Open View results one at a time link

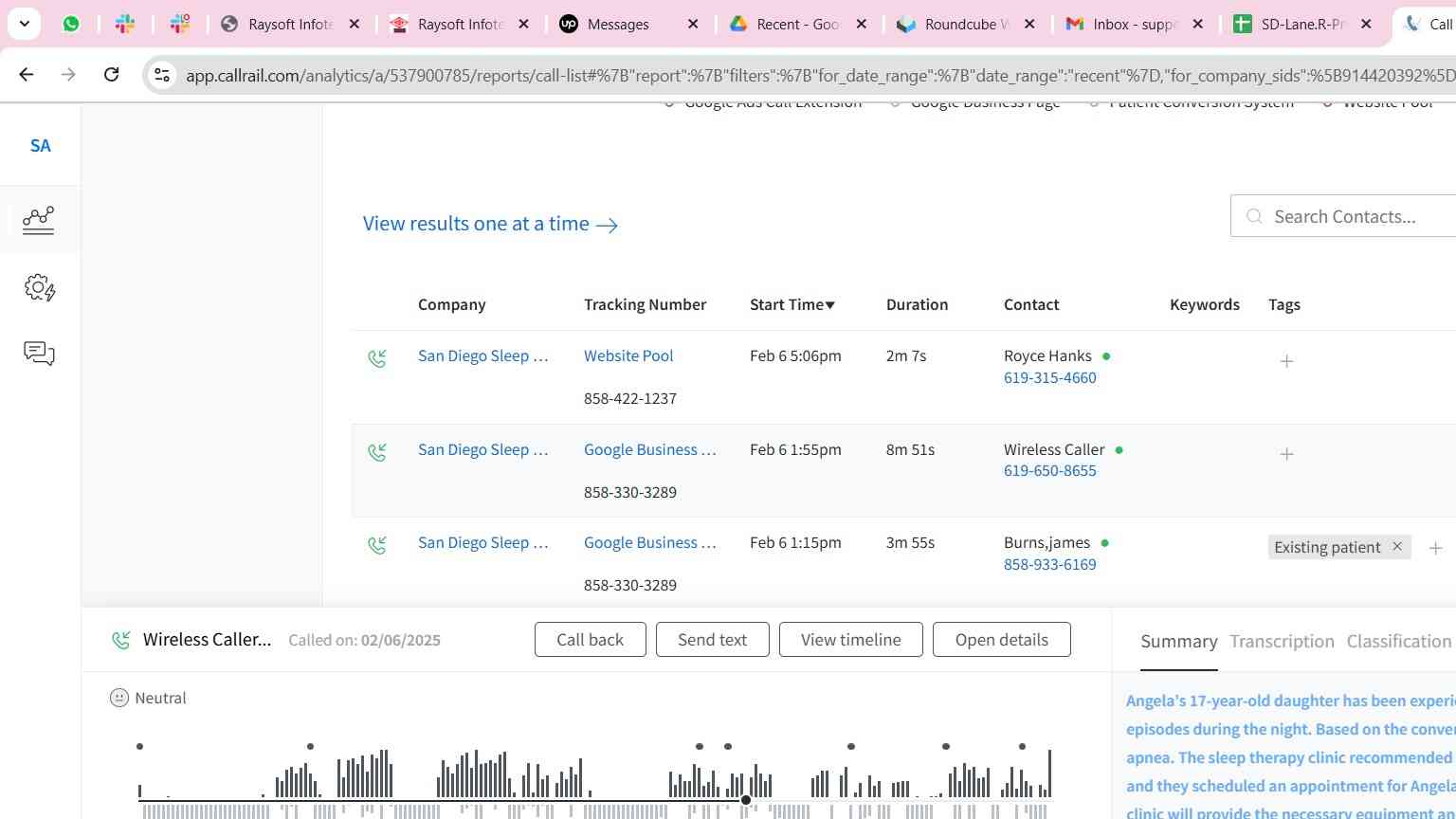[x=490, y=224]
